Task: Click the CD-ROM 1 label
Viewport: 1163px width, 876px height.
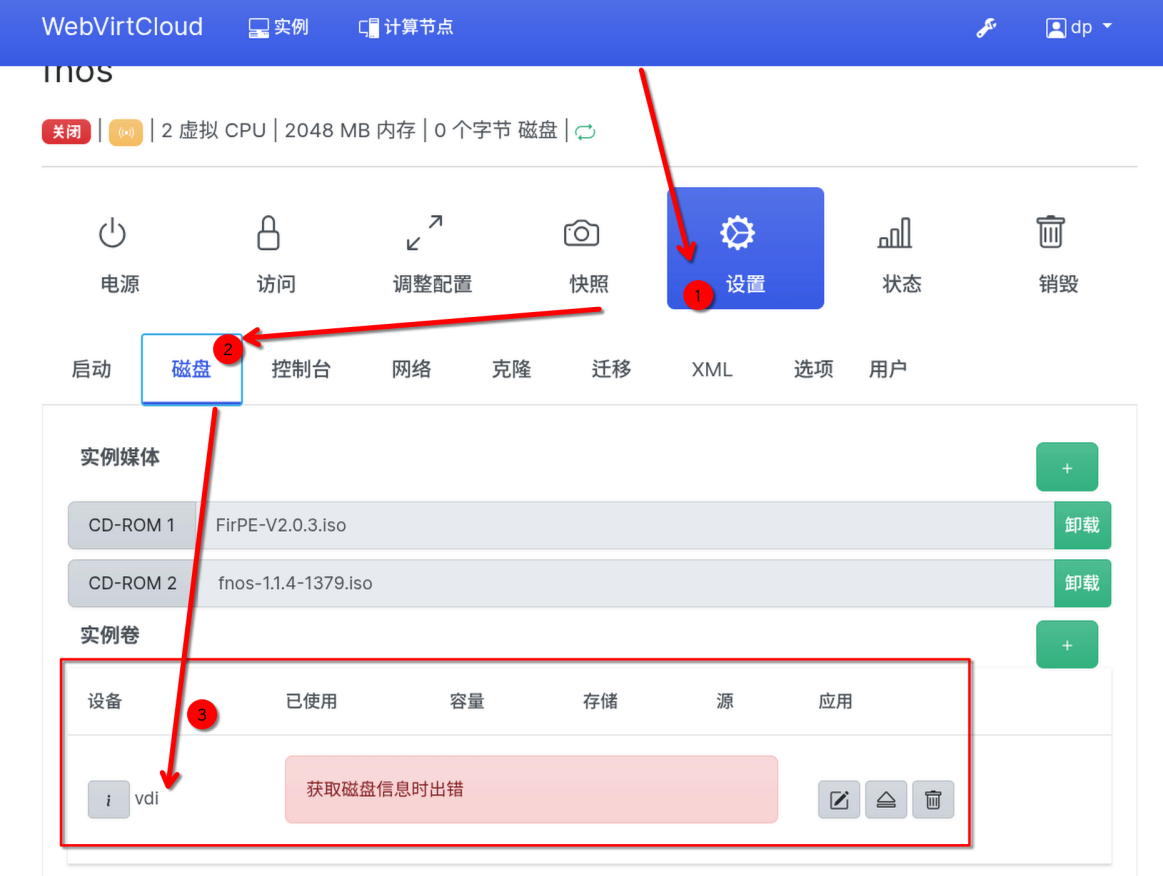Action: (x=132, y=525)
